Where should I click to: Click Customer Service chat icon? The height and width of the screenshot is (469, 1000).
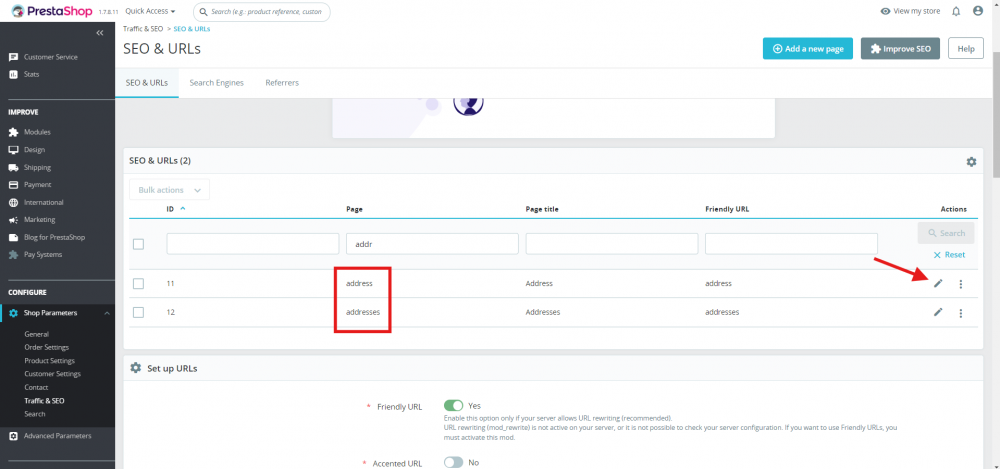click(13, 57)
